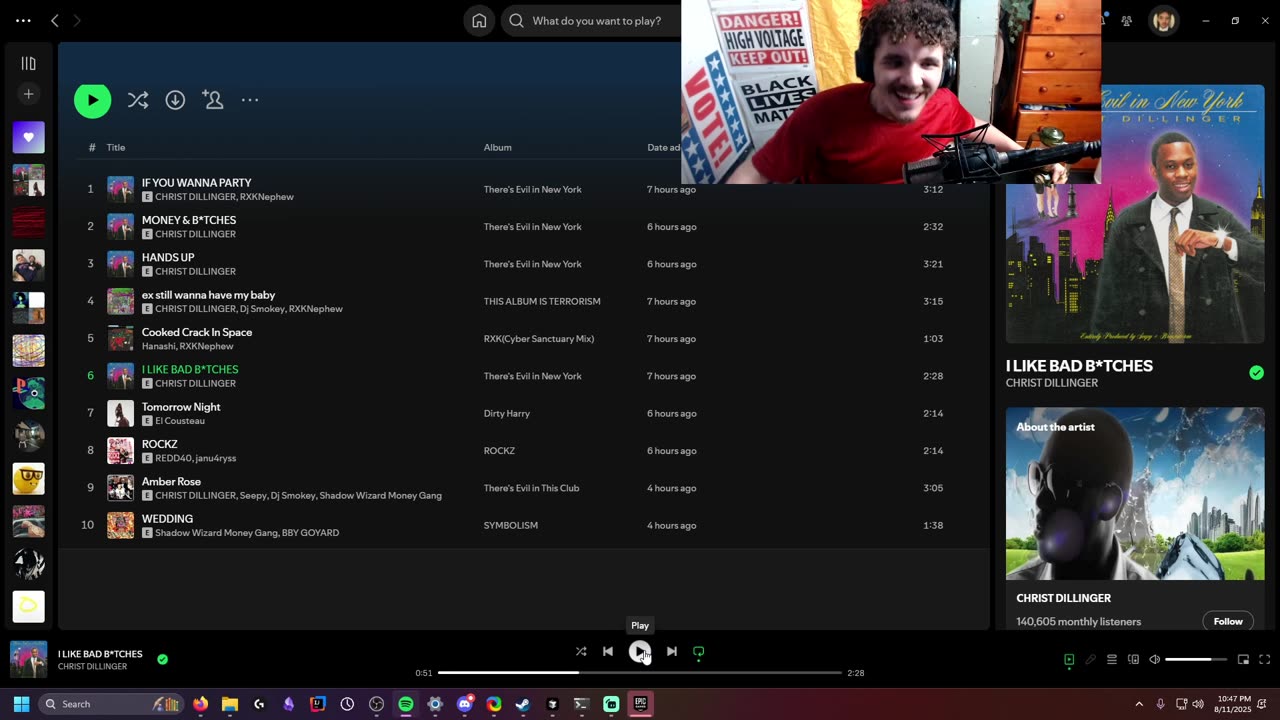Open artist El Cousteau

click(x=180, y=421)
